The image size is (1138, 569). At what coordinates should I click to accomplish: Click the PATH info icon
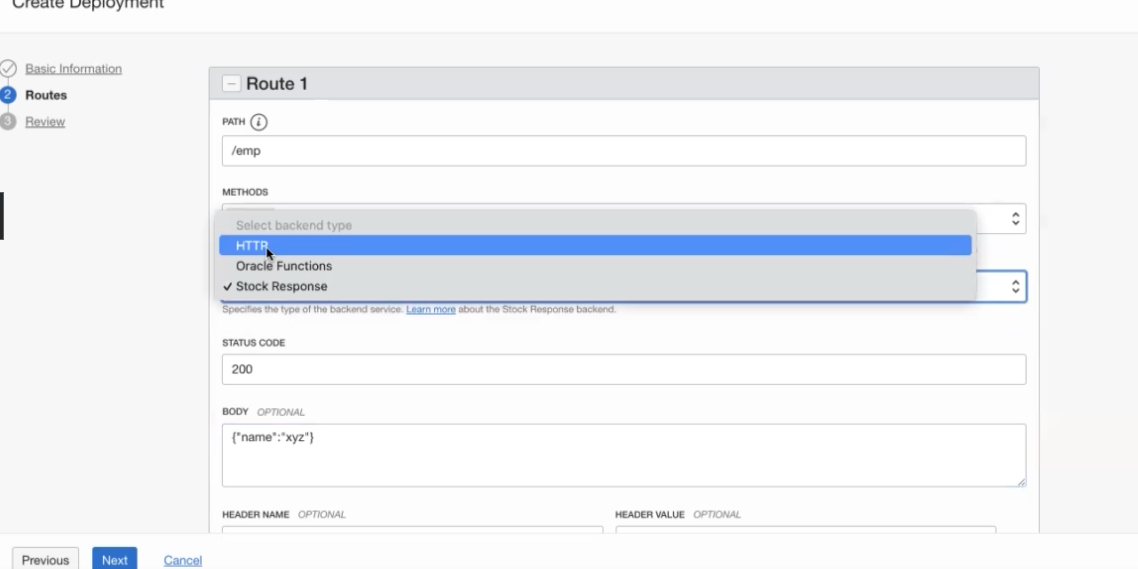[x=259, y=122]
